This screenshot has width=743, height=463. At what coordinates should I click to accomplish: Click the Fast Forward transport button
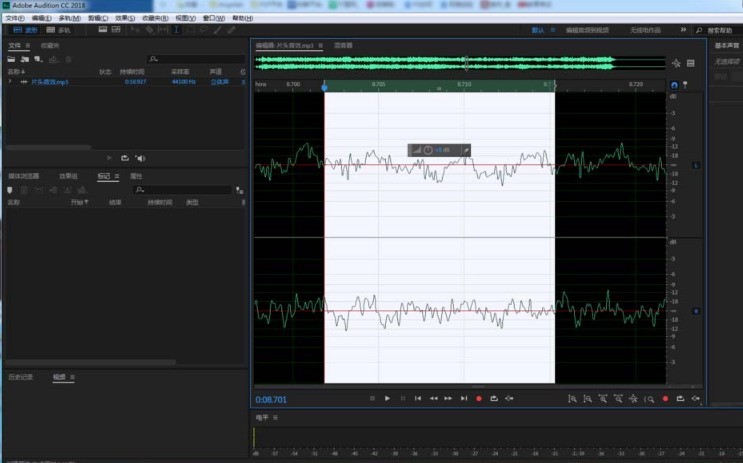pos(448,399)
